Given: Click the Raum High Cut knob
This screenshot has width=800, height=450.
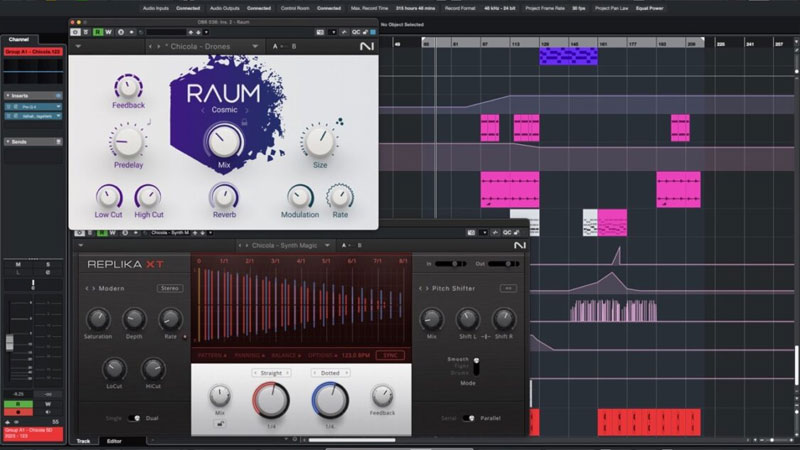Looking at the screenshot, I should (x=148, y=196).
